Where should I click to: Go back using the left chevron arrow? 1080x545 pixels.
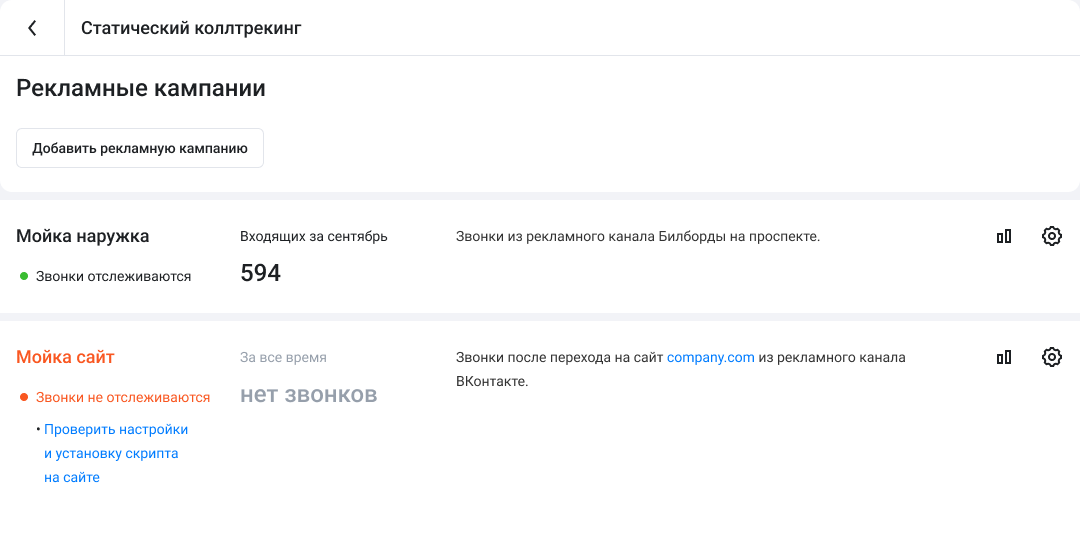(x=32, y=28)
